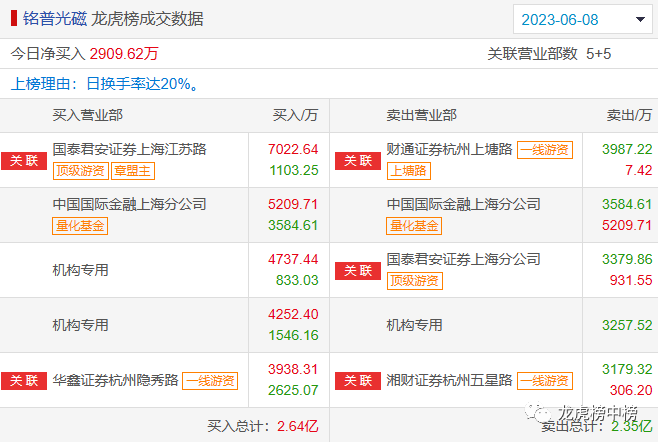Open 湘财证券杭州五星路 brokerage link
Image resolution: width=658 pixels, height=442 pixels.
(x=449, y=380)
